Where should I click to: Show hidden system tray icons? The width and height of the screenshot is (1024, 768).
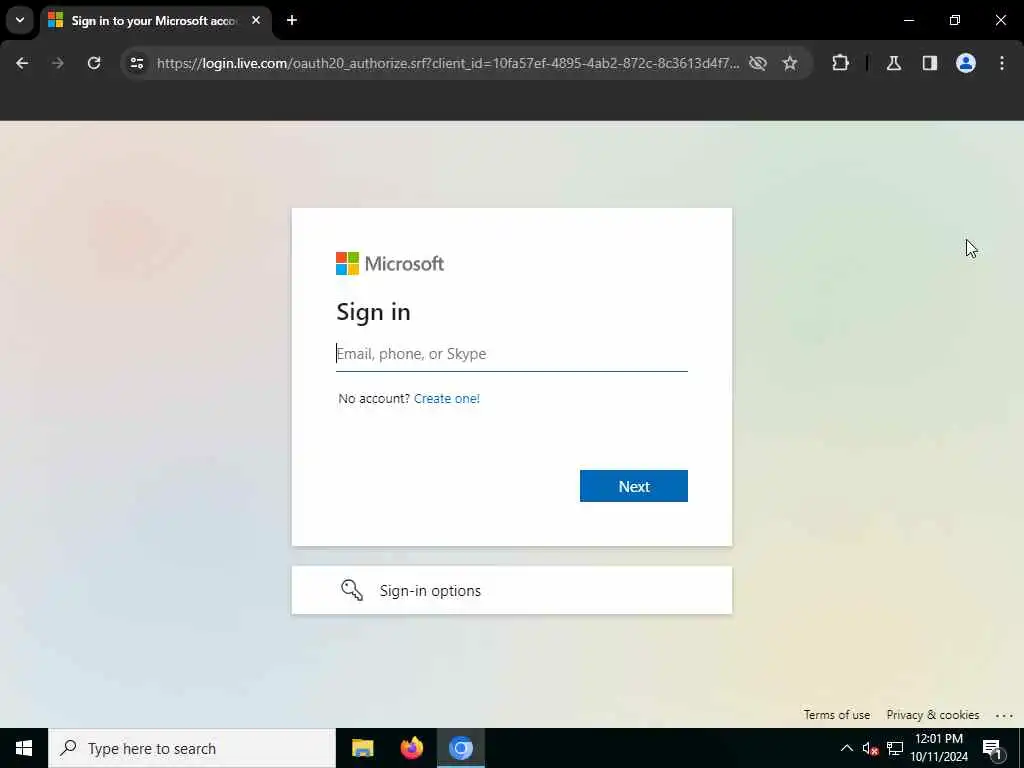click(846, 748)
